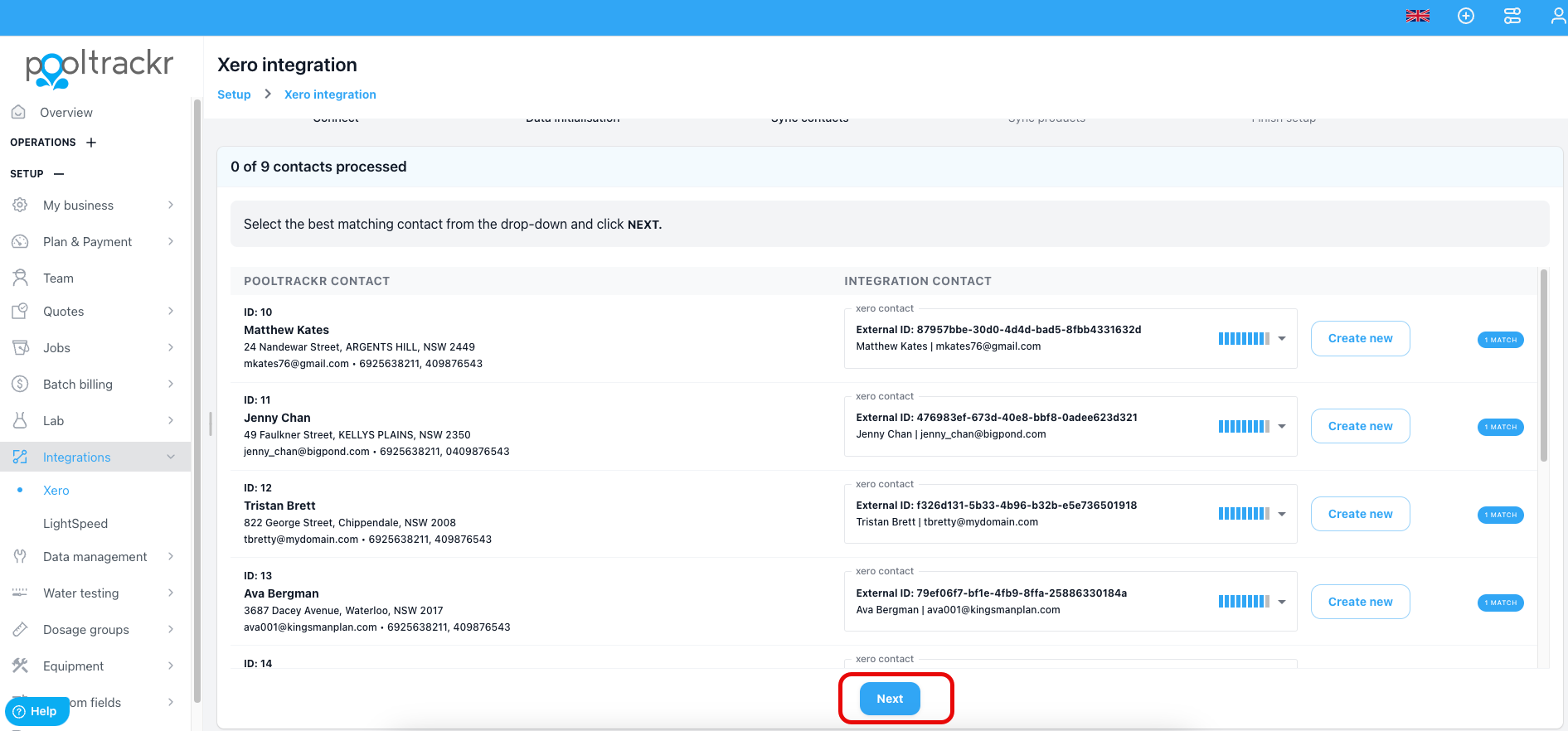Image resolution: width=1568 pixels, height=731 pixels.
Task: Click the Xero integration breadcrumb link
Action: click(330, 94)
